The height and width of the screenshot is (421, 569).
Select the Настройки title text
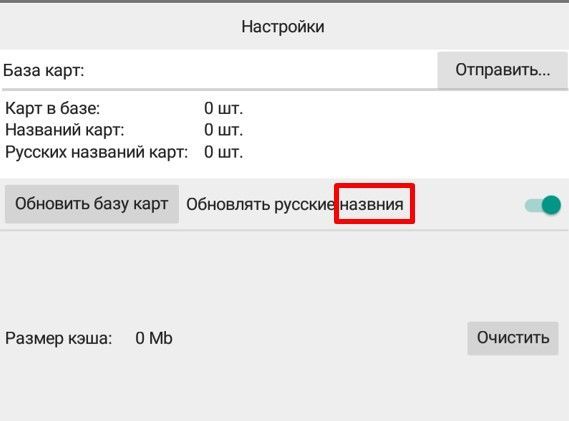pos(283,27)
